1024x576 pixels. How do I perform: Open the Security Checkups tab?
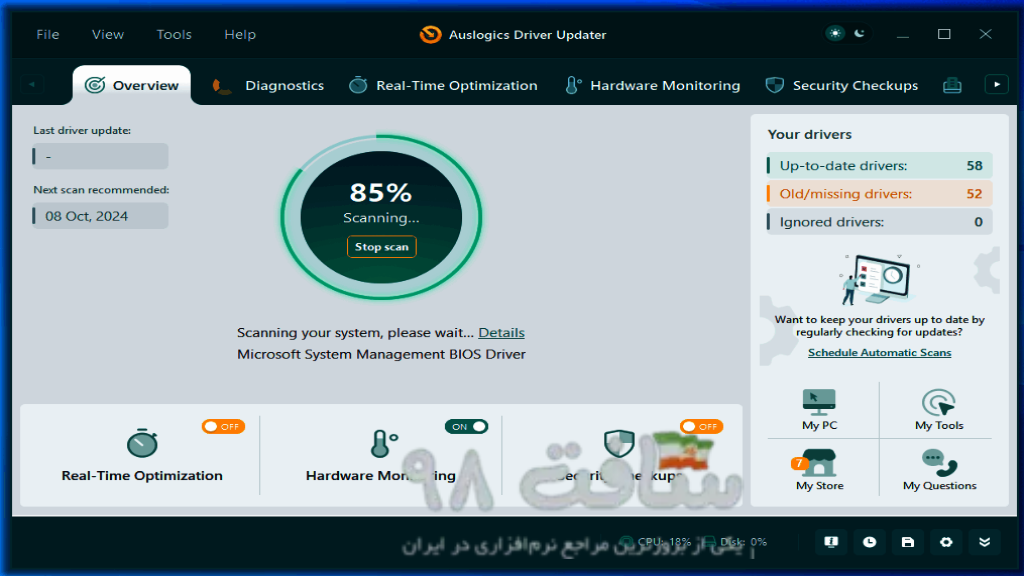pos(842,86)
